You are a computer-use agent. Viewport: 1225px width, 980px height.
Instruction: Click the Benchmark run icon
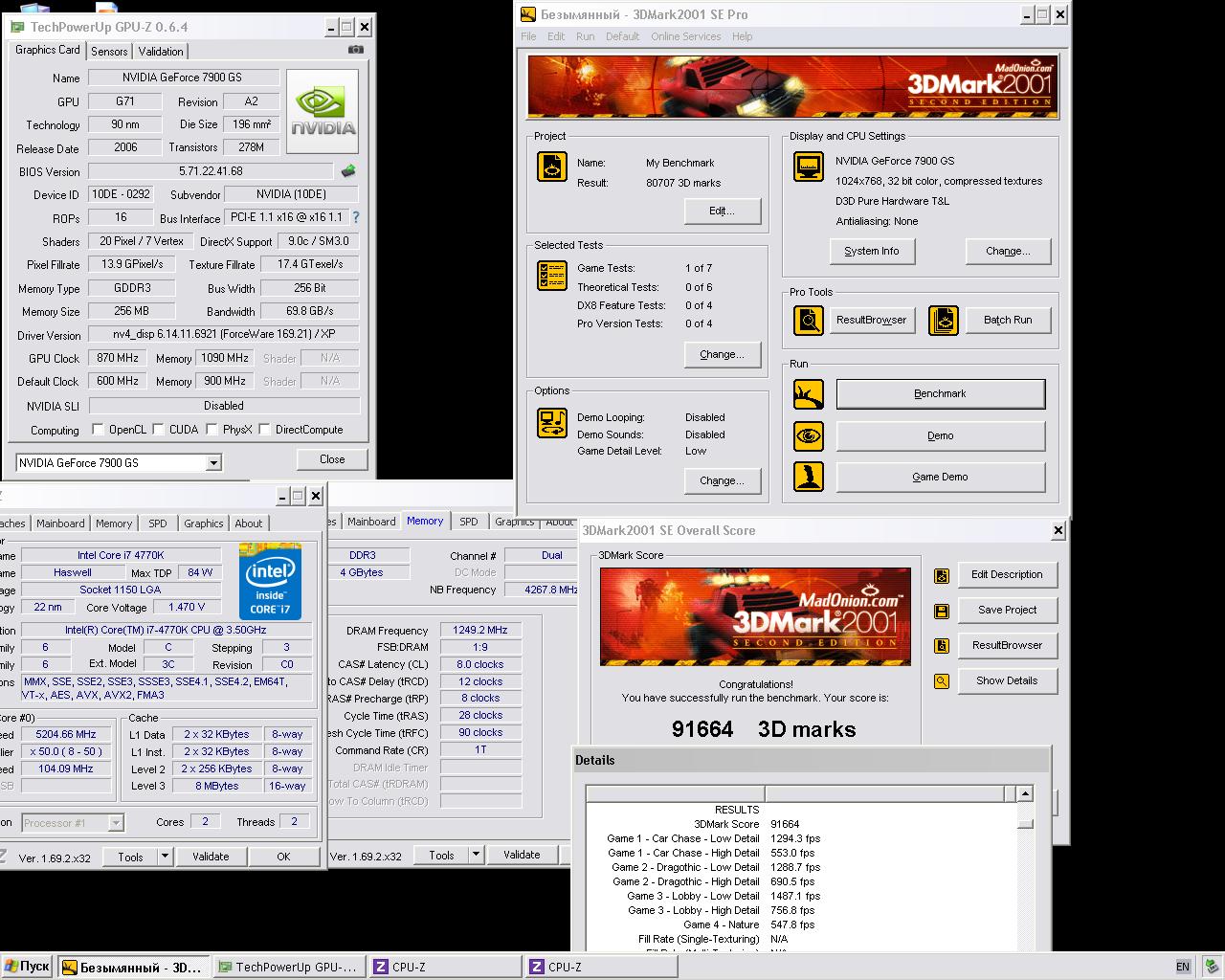pyautogui.click(x=809, y=393)
